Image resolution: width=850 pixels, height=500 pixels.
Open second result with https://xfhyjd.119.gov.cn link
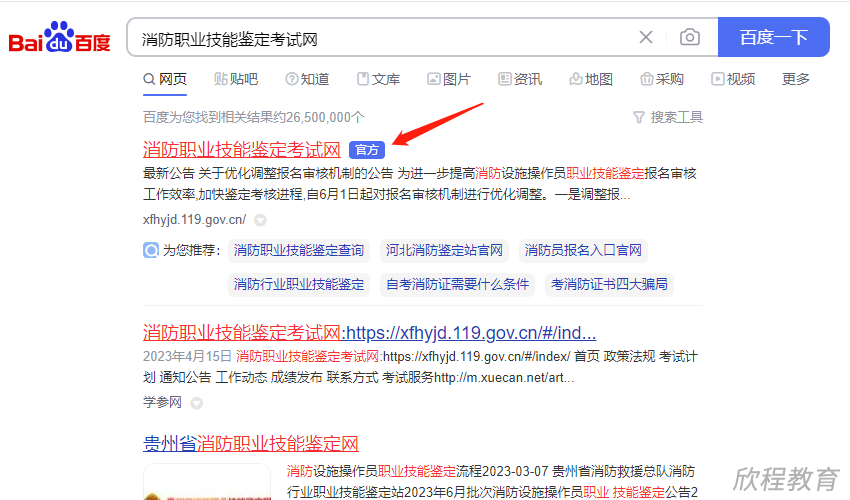pos(370,332)
